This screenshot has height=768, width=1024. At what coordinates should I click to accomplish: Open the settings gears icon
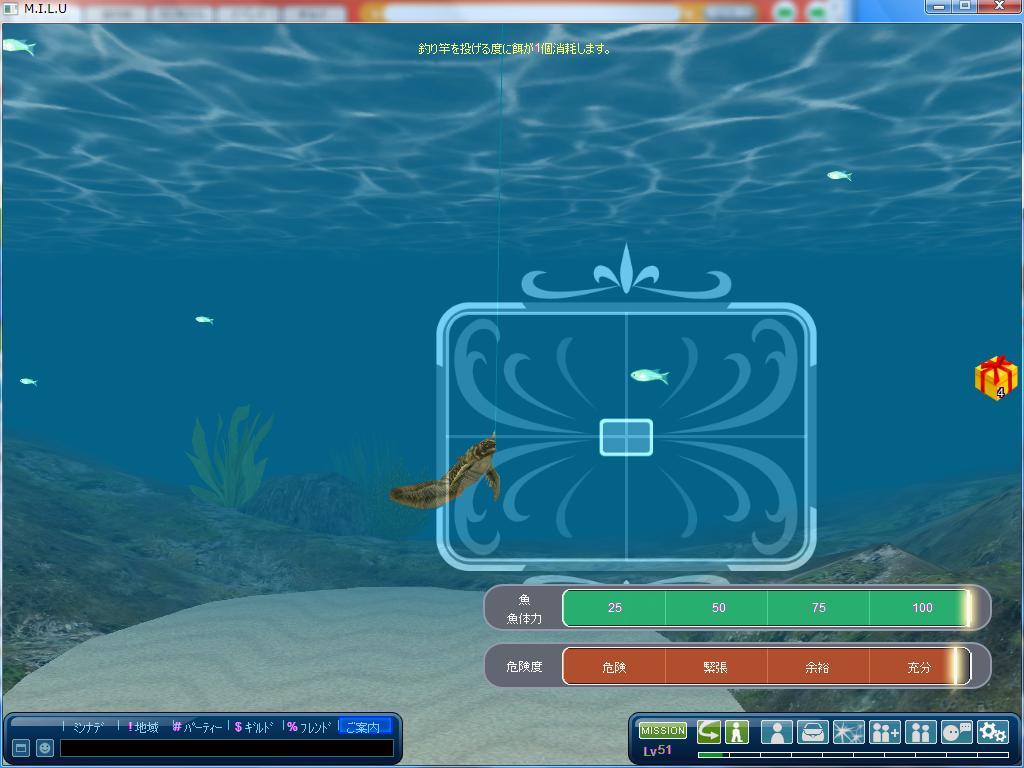[992, 732]
